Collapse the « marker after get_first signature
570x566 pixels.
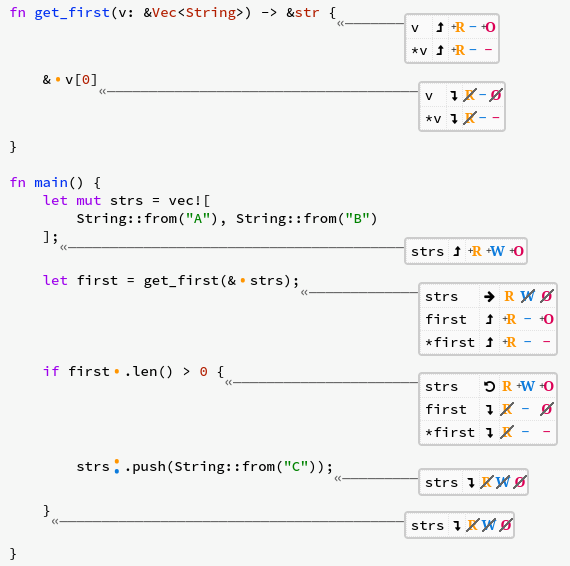click(x=340, y=24)
